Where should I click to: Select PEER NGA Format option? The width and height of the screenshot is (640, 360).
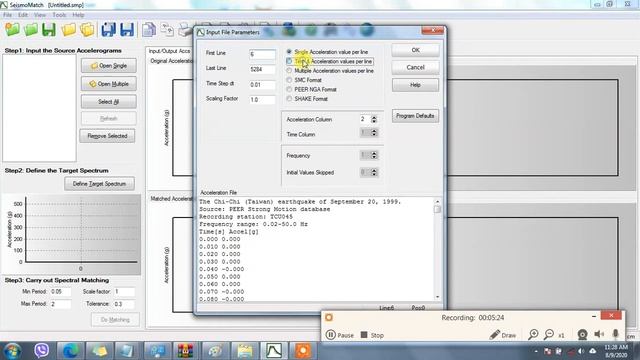(311, 89)
